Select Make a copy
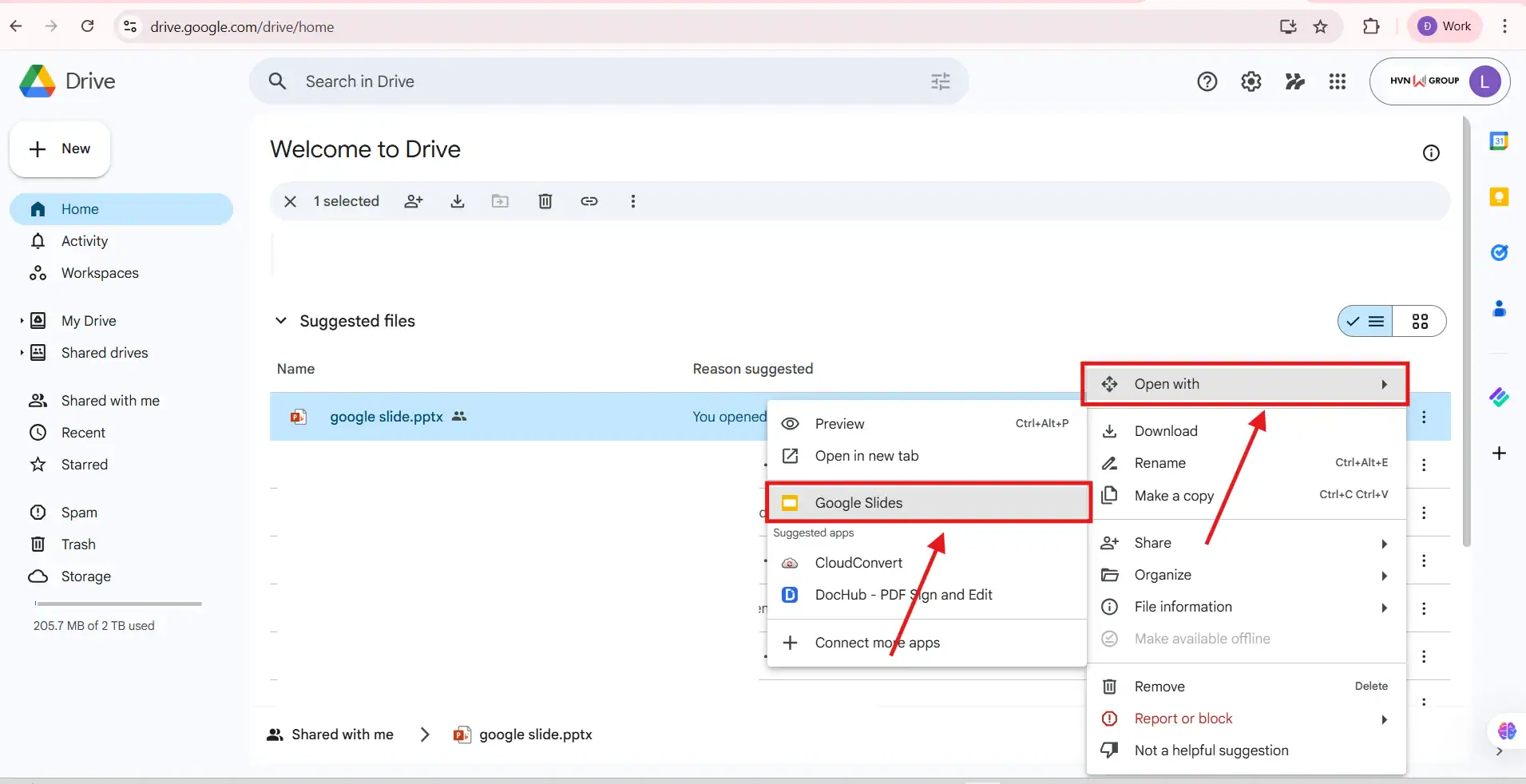The width and height of the screenshot is (1526, 784). (x=1246, y=496)
